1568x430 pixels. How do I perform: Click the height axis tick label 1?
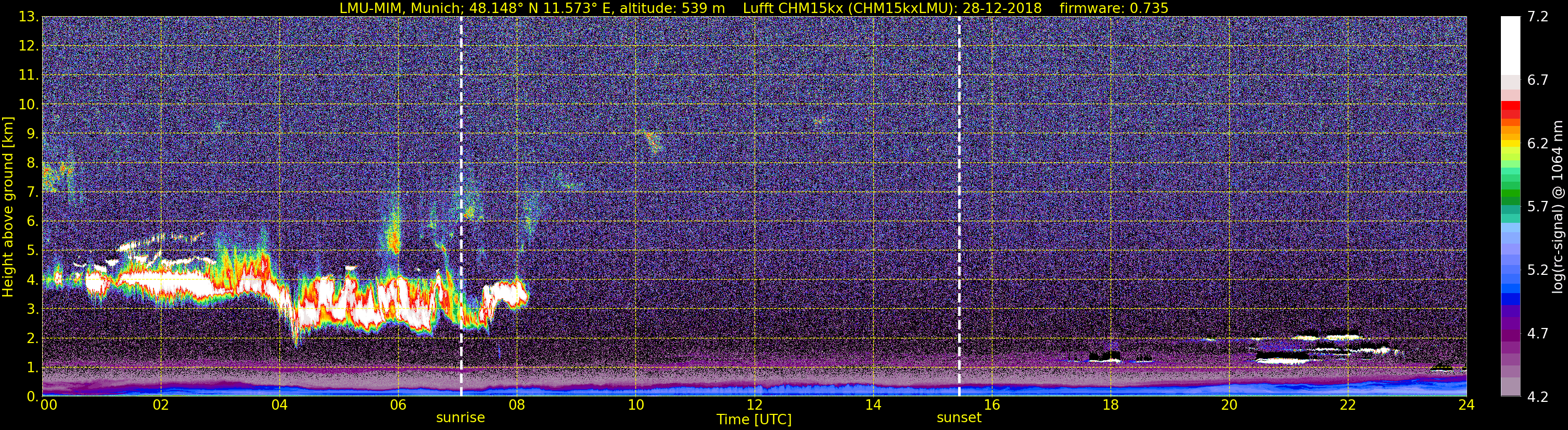click(x=32, y=367)
